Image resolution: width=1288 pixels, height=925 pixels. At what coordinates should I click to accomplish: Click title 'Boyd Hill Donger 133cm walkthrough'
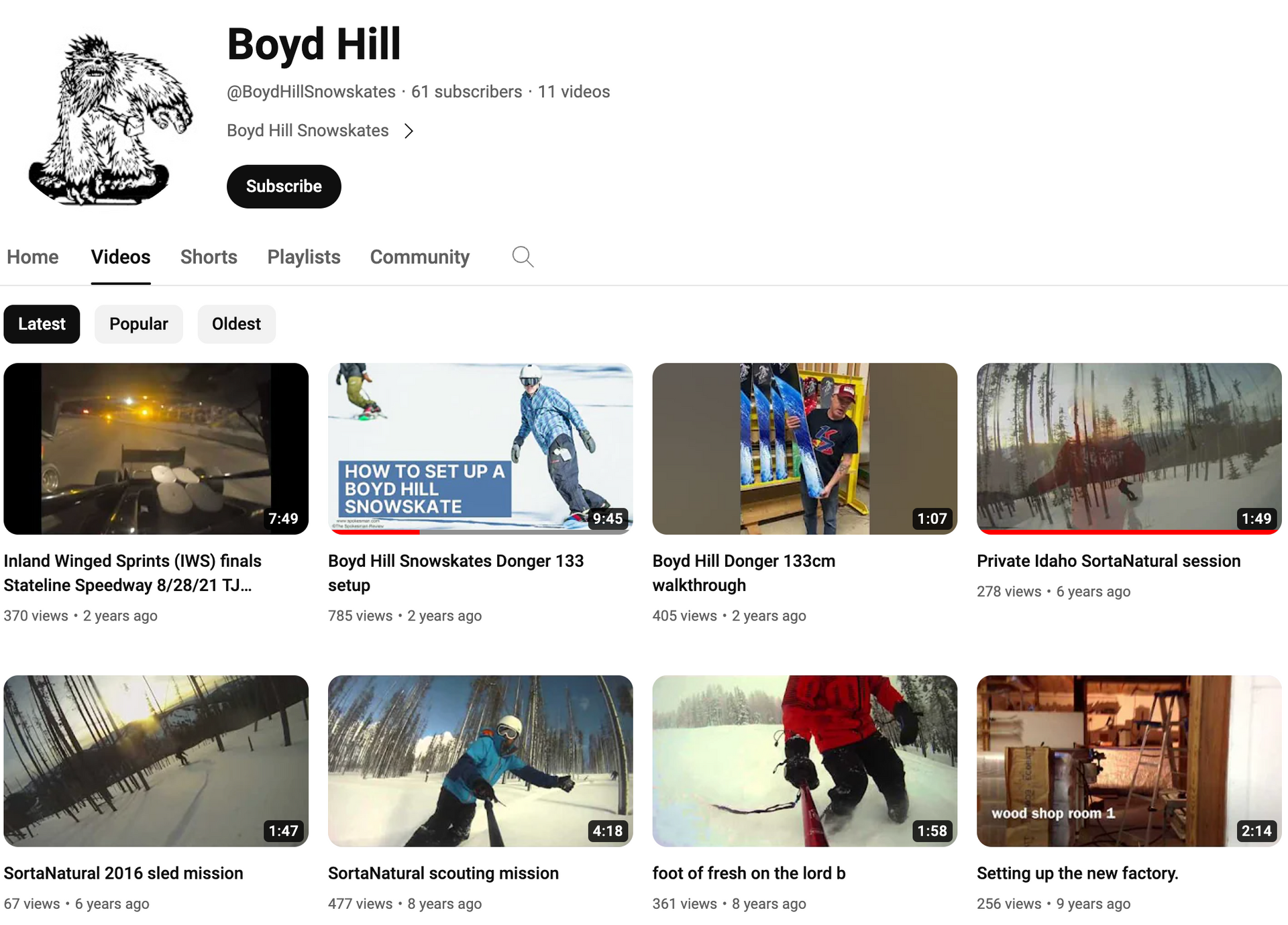click(x=744, y=573)
